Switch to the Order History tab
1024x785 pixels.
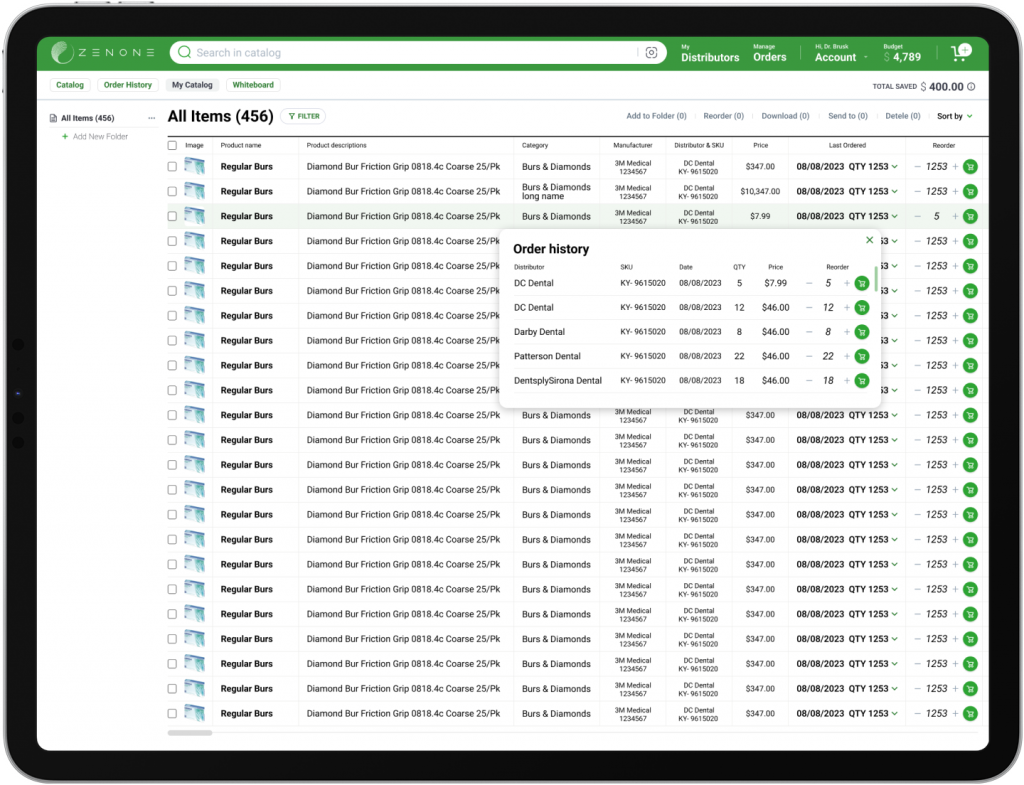[x=128, y=85]
